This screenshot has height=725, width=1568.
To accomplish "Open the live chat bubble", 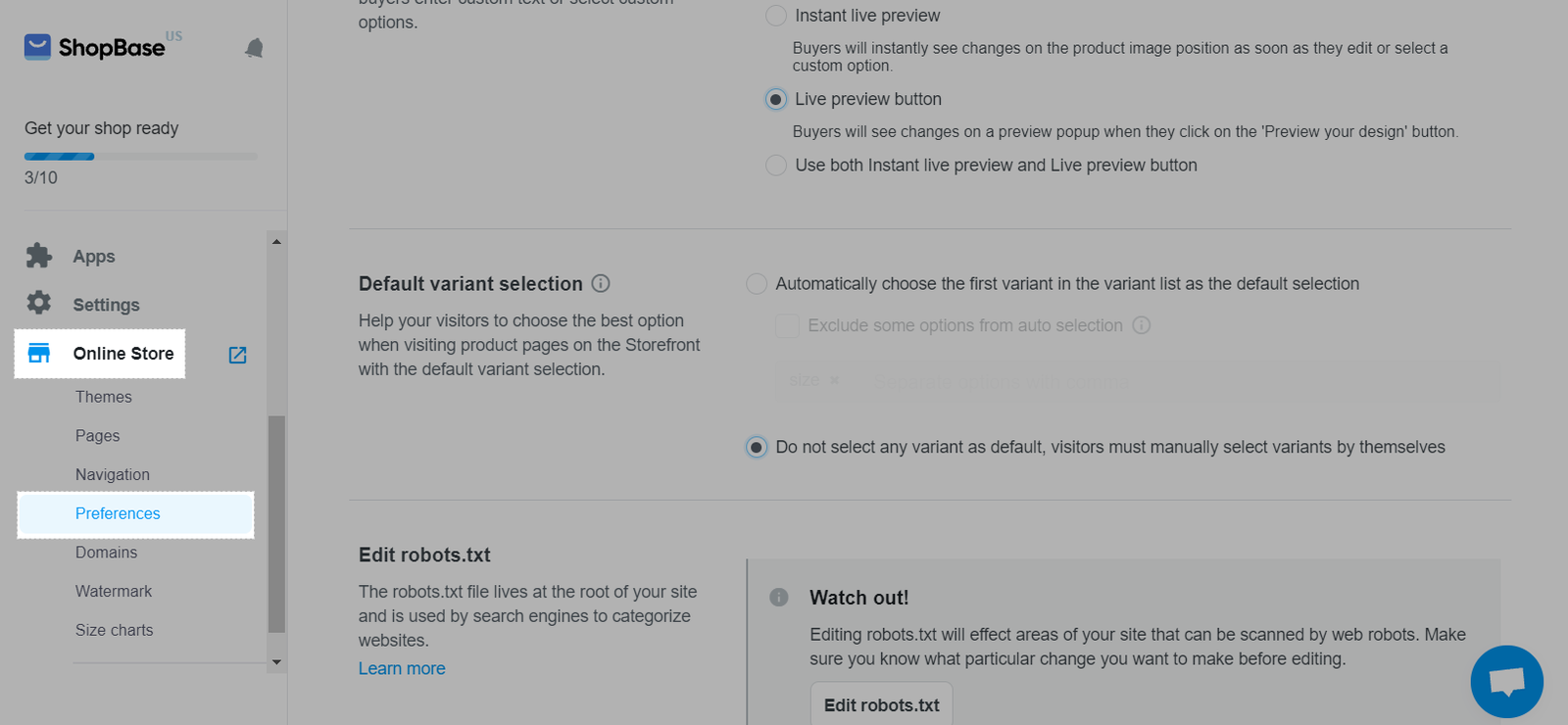I will tap(1506, 681).
